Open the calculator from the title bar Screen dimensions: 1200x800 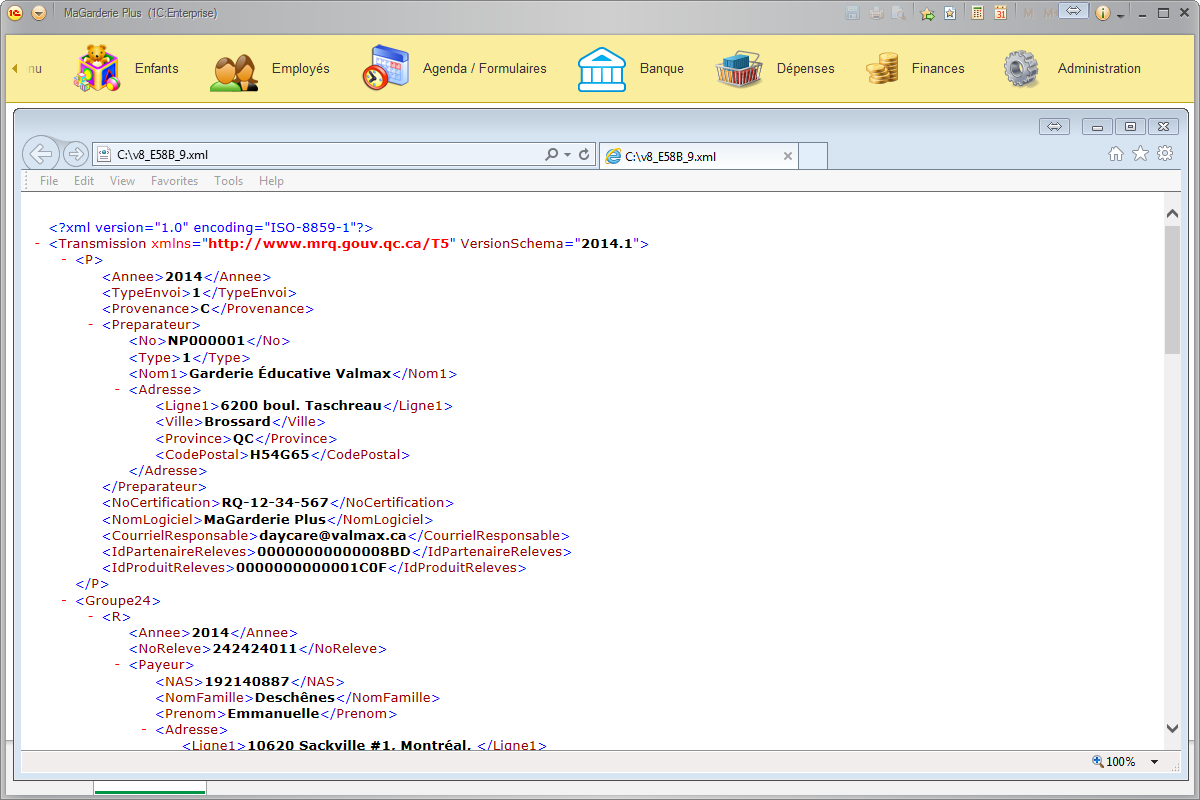pyautogui.click(x=977, y=12)
